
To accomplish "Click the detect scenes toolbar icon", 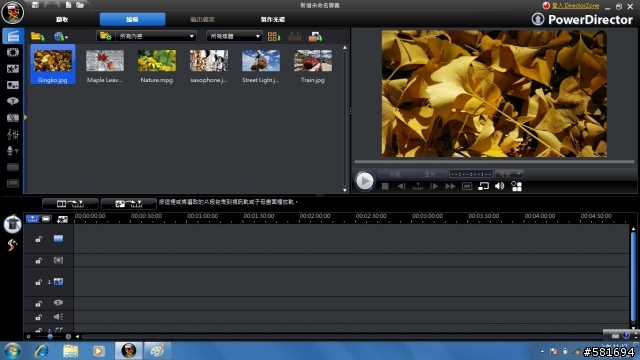I will [x=294, y=37].
